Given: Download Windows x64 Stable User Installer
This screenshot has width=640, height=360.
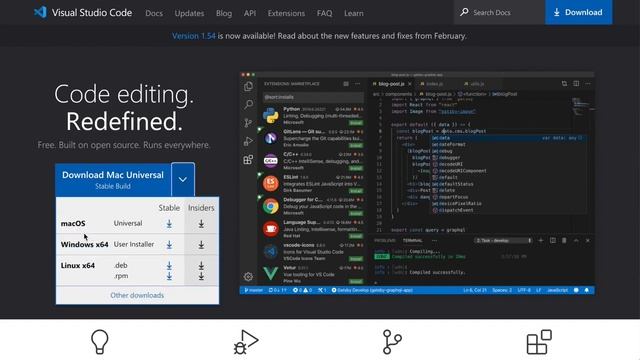Looking at the screenshot, I should click(x=169, y=244).
